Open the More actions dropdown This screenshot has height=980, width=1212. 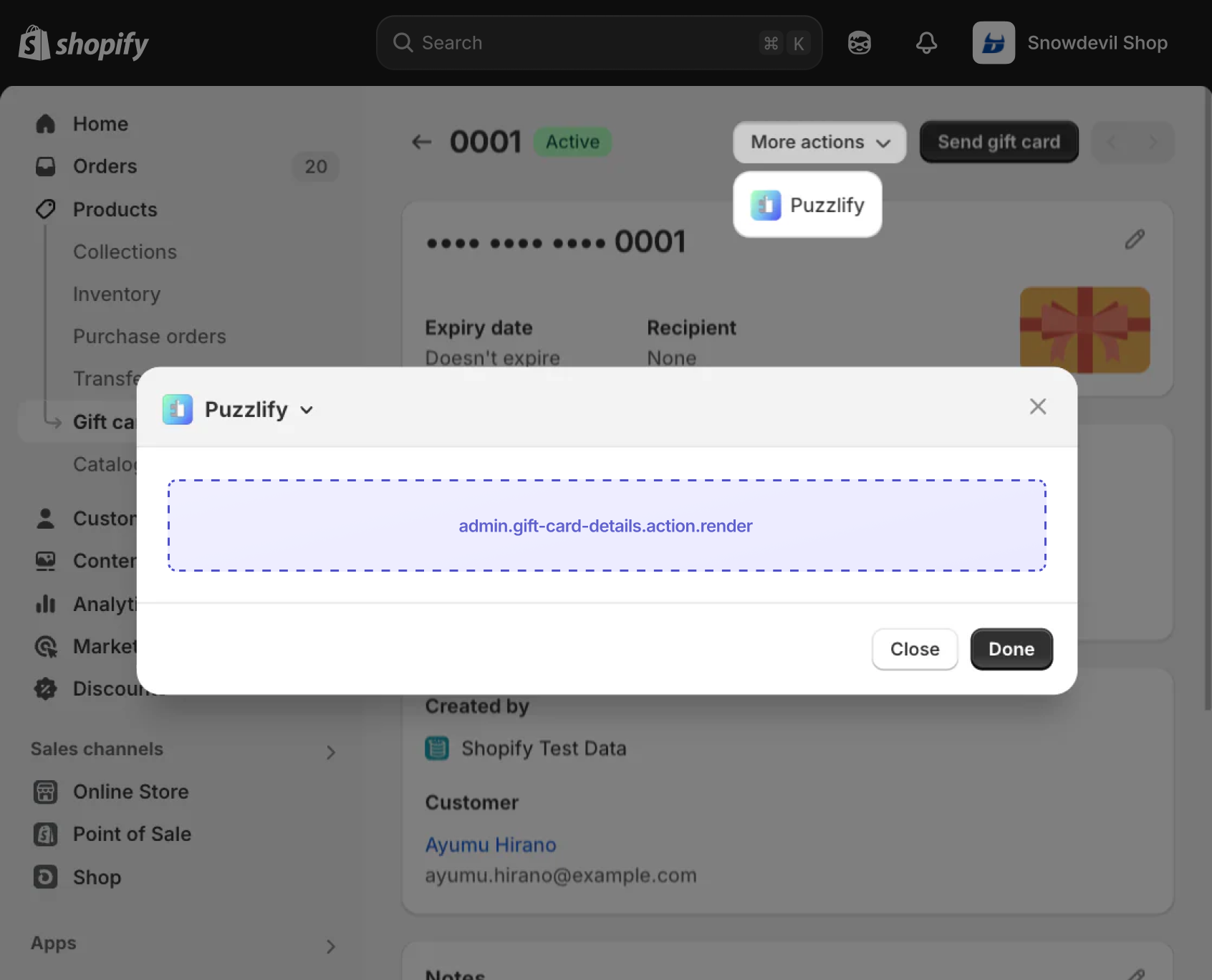819,142
